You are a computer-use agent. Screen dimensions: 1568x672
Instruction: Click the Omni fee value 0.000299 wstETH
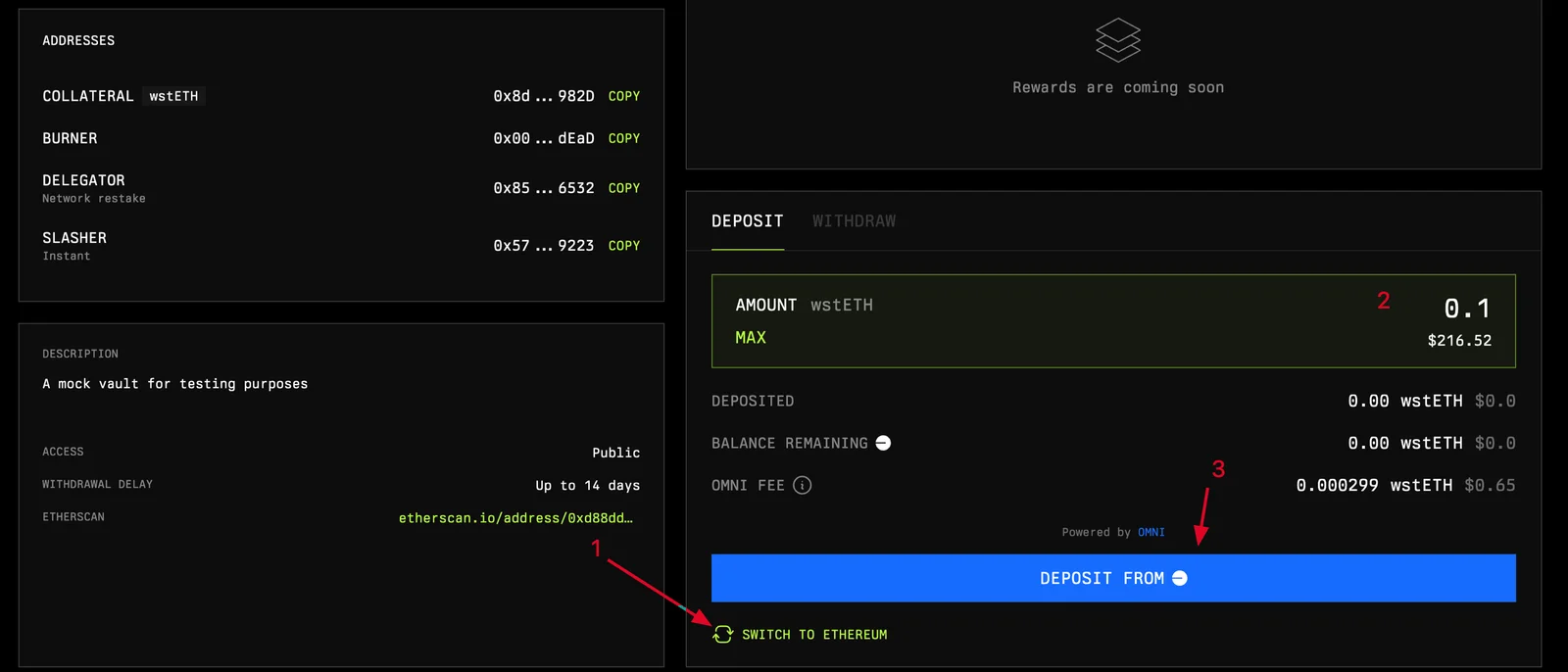[1374, 485]
